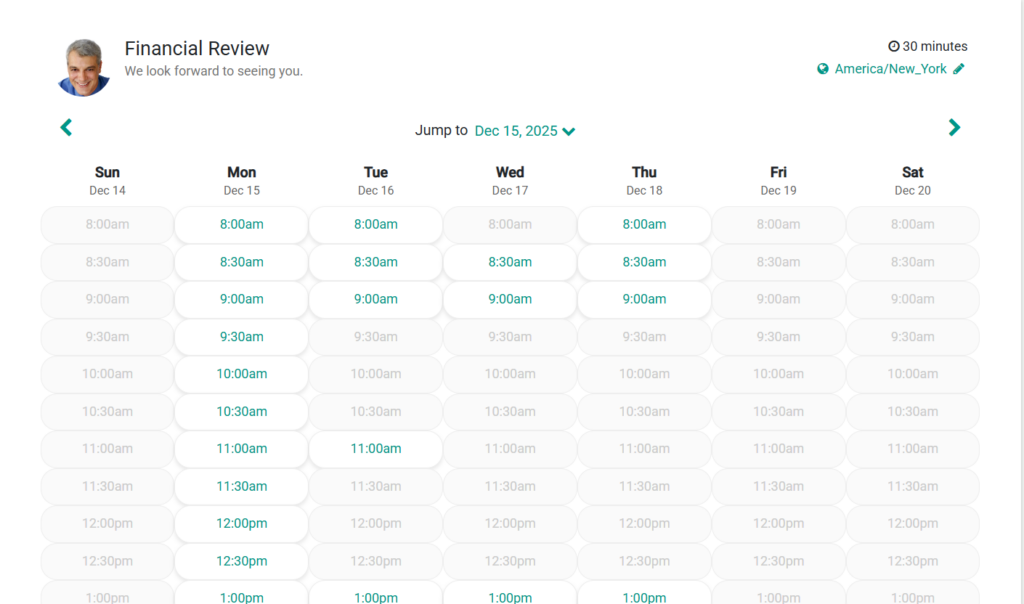1024x604 pixels.
Task: Select Monday 12:30pm slot
Action: 242,561
